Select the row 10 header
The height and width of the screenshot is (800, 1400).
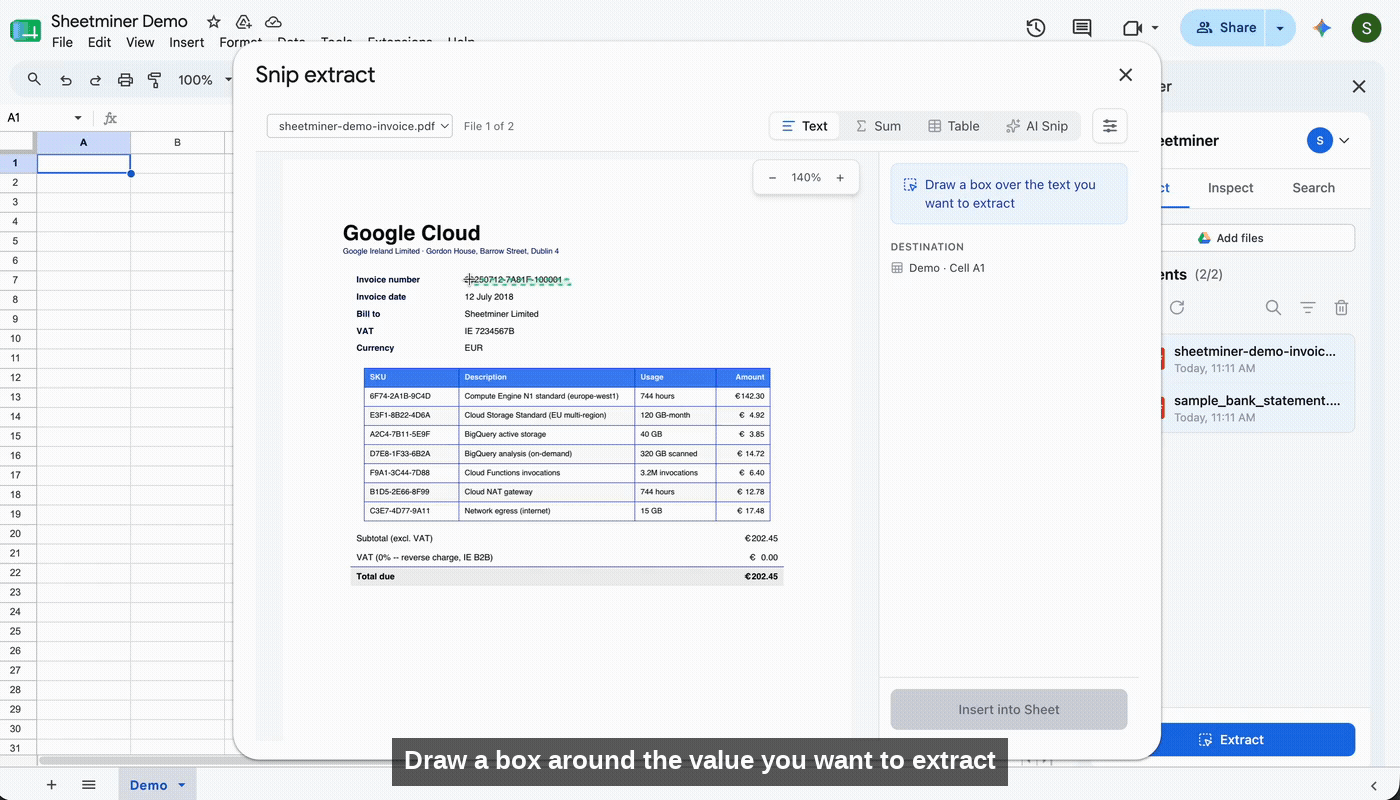[x=15, y=338]
